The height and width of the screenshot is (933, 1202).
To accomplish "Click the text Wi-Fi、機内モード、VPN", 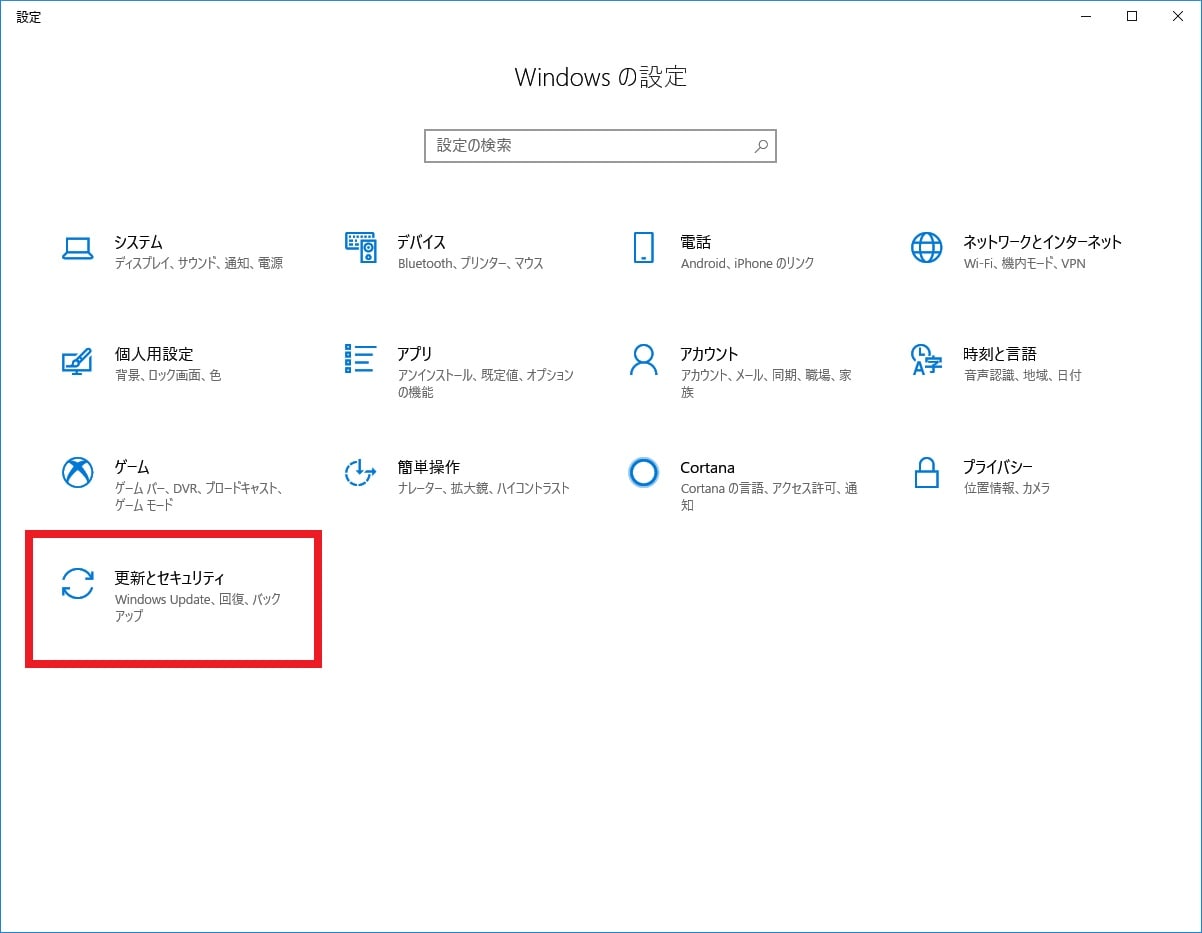I will (x=1024, y=264).
